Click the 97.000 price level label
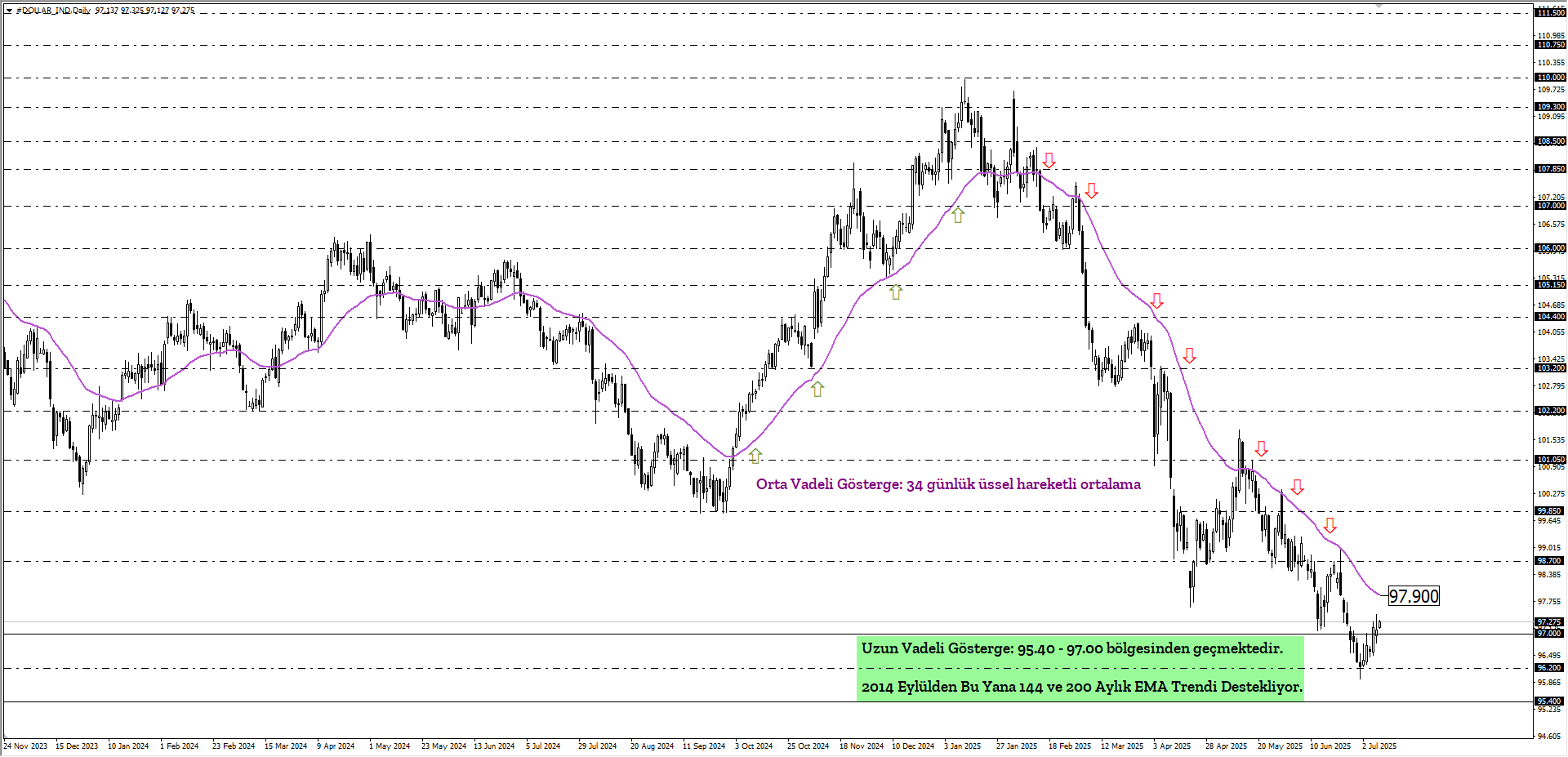The width and height of the screenshot is (1568, 757). (x=1551, y=634)
